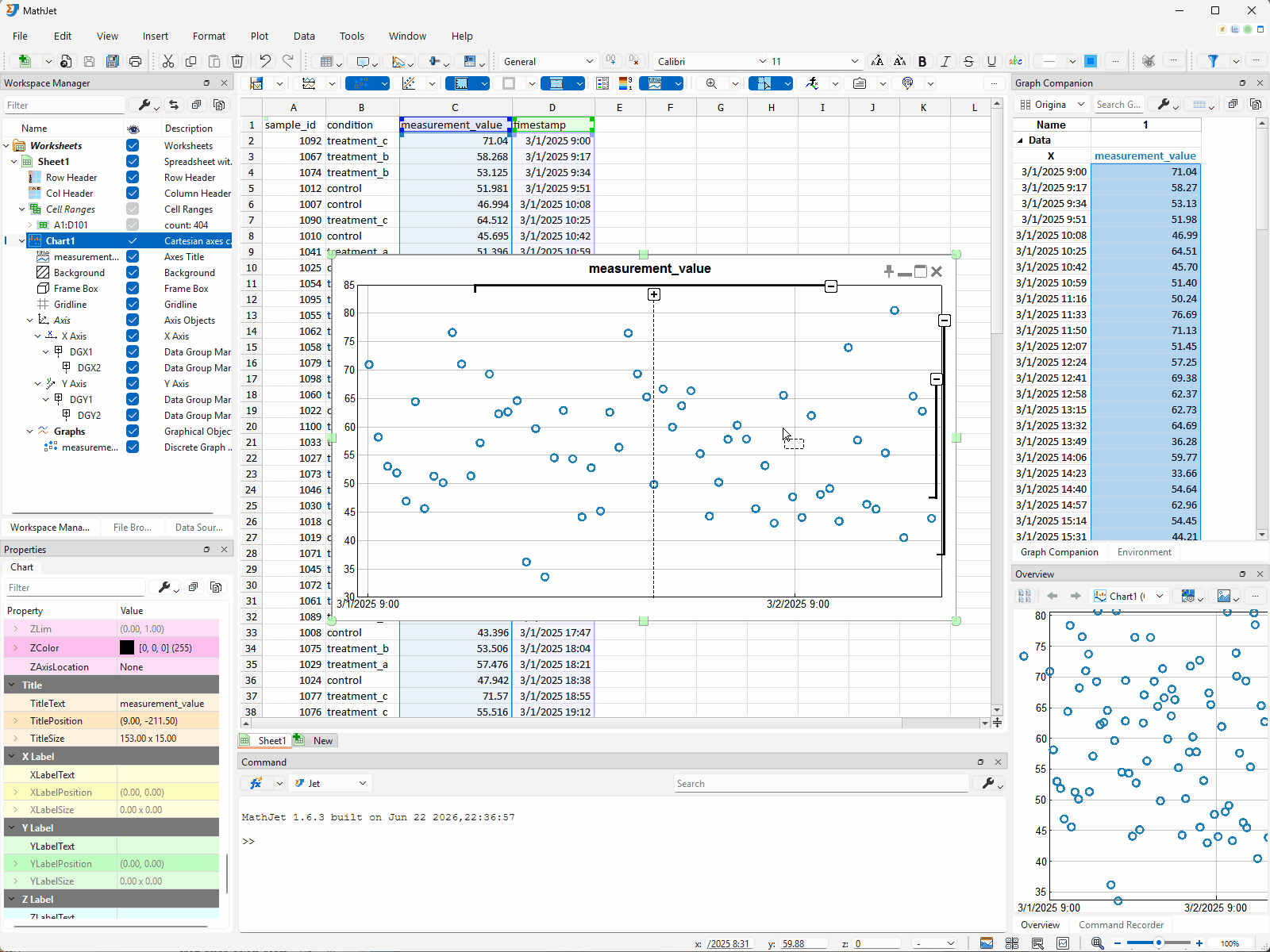The width and height of the screenshot is (1270, 952).
Task: Click the increase font size icon
Action: 877,61
